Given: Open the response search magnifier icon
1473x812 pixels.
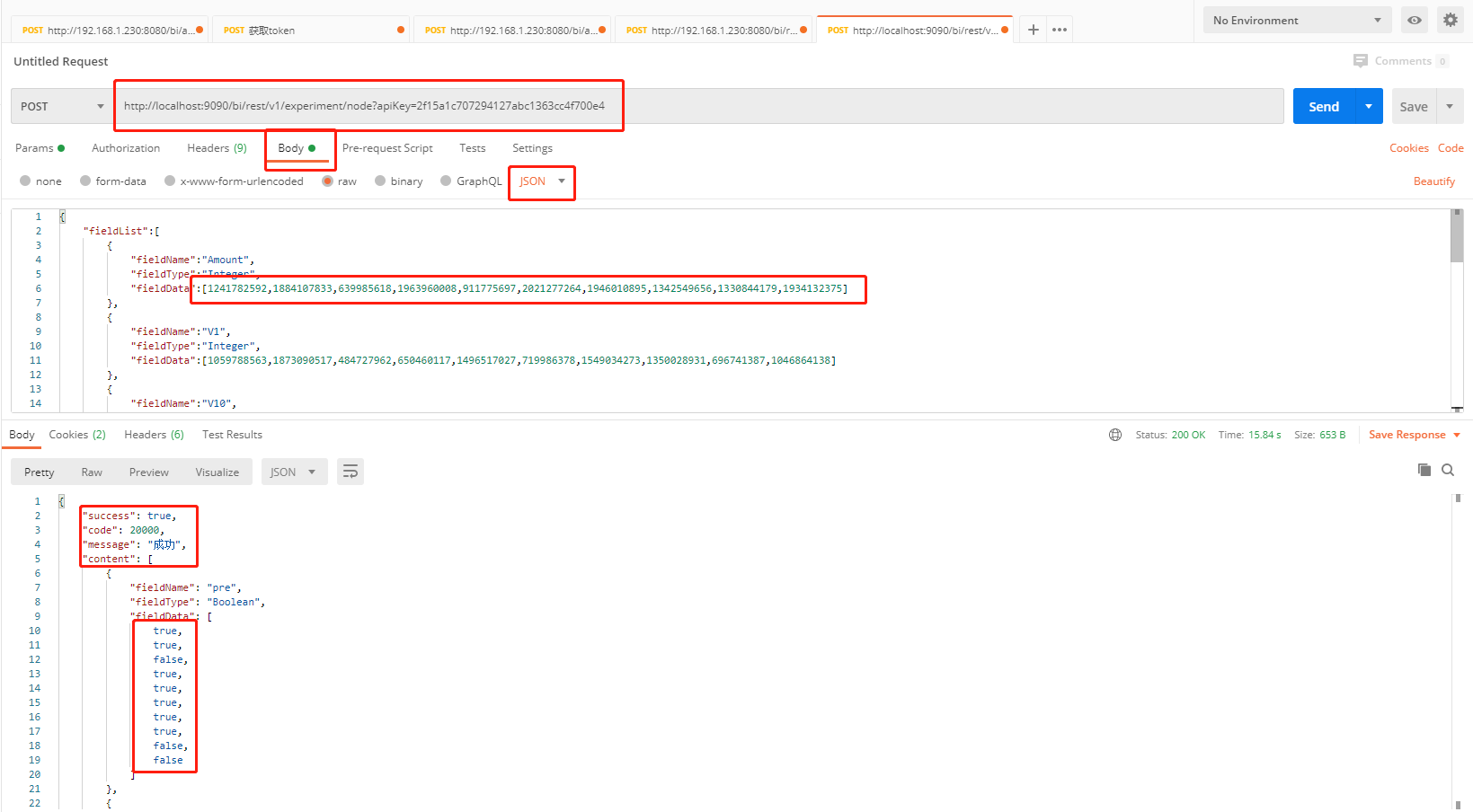Looking at the screenshot, I should pyautogui.click(x=1448, y=469).
